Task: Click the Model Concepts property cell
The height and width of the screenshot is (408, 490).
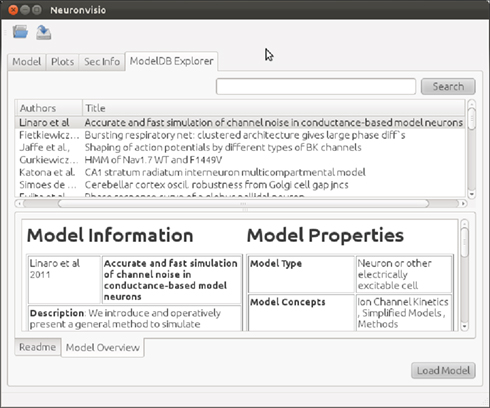Action: [301, 312]
